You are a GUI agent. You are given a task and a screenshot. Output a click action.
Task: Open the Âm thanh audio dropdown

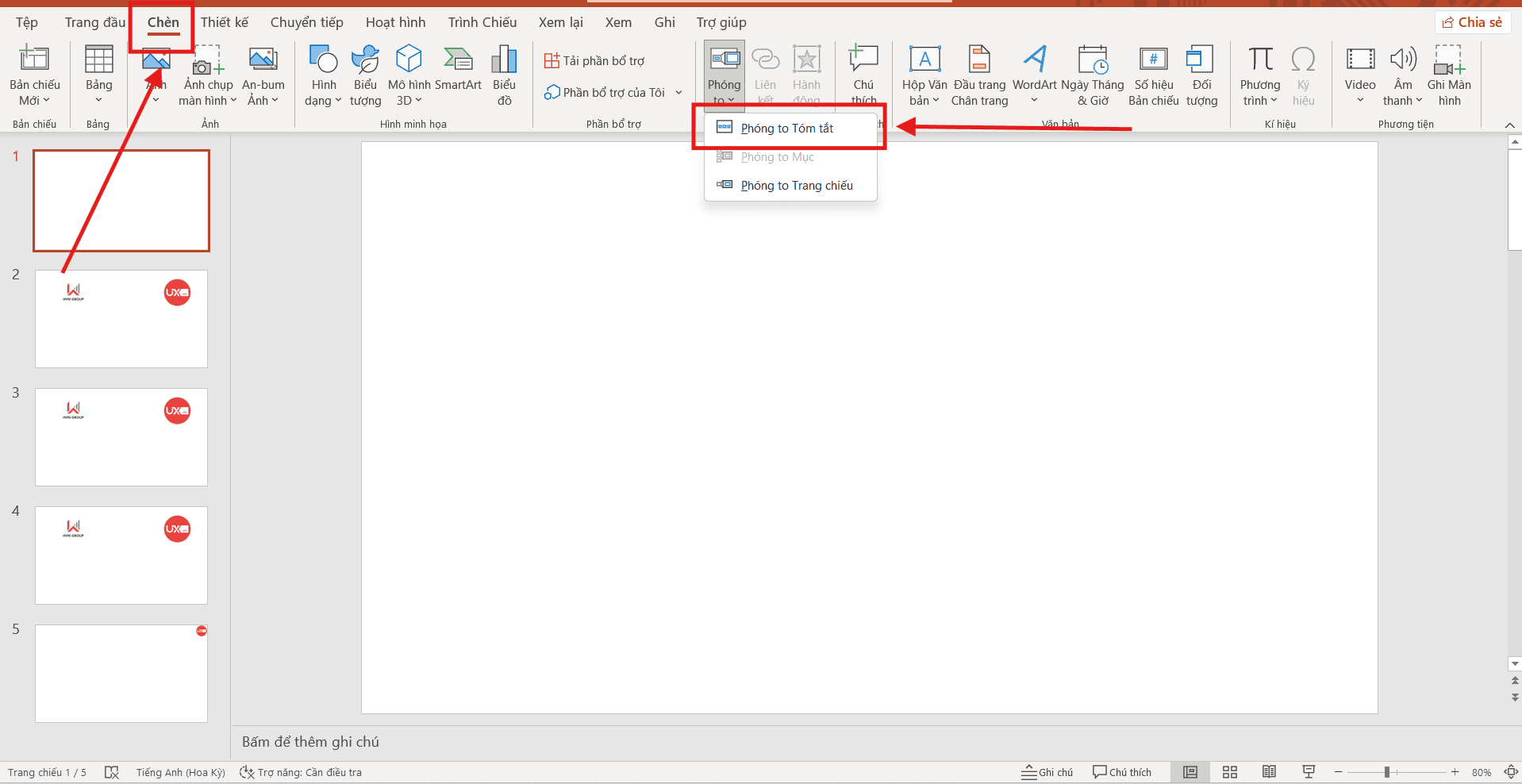point(1402,75)
